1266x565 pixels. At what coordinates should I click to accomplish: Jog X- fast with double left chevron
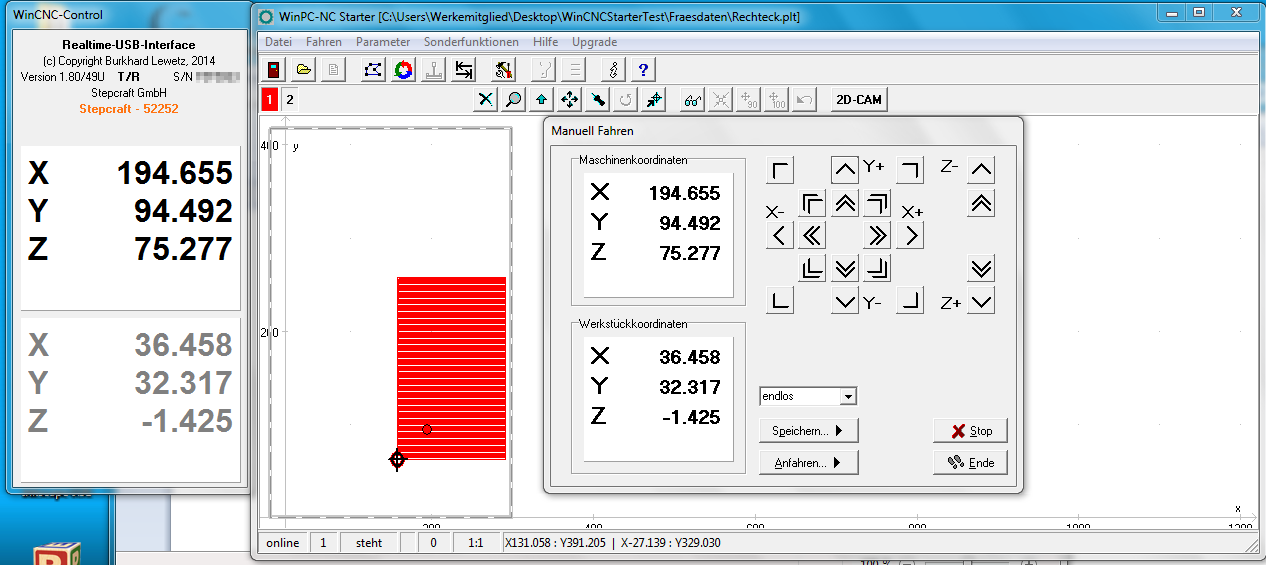tap(812, 236)
